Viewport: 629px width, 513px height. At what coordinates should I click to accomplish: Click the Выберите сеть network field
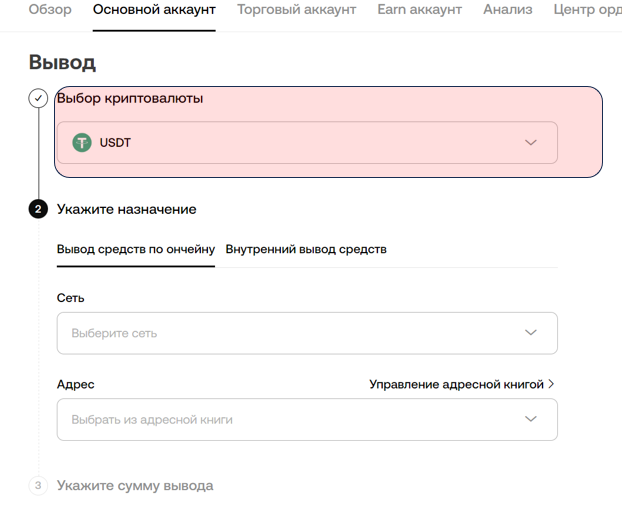[x=290, y=333]
